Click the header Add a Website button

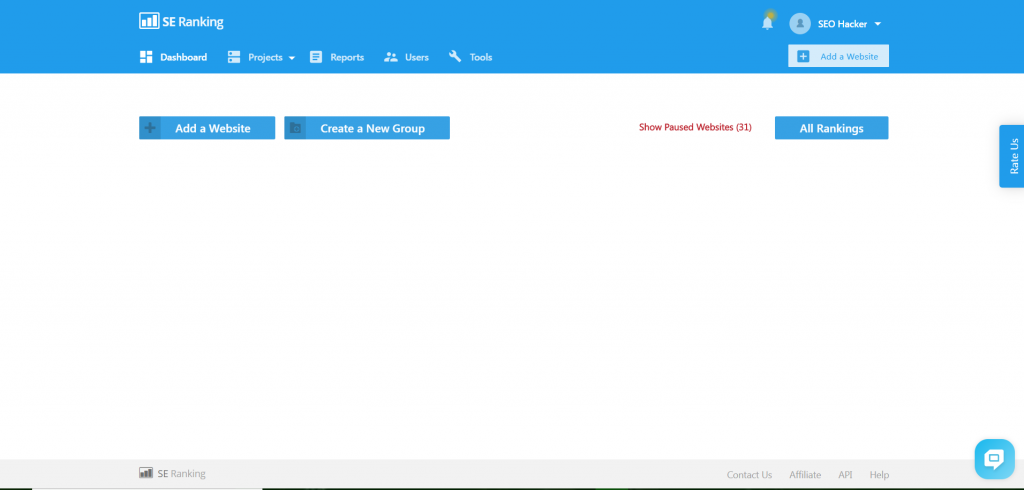[838, 56]
